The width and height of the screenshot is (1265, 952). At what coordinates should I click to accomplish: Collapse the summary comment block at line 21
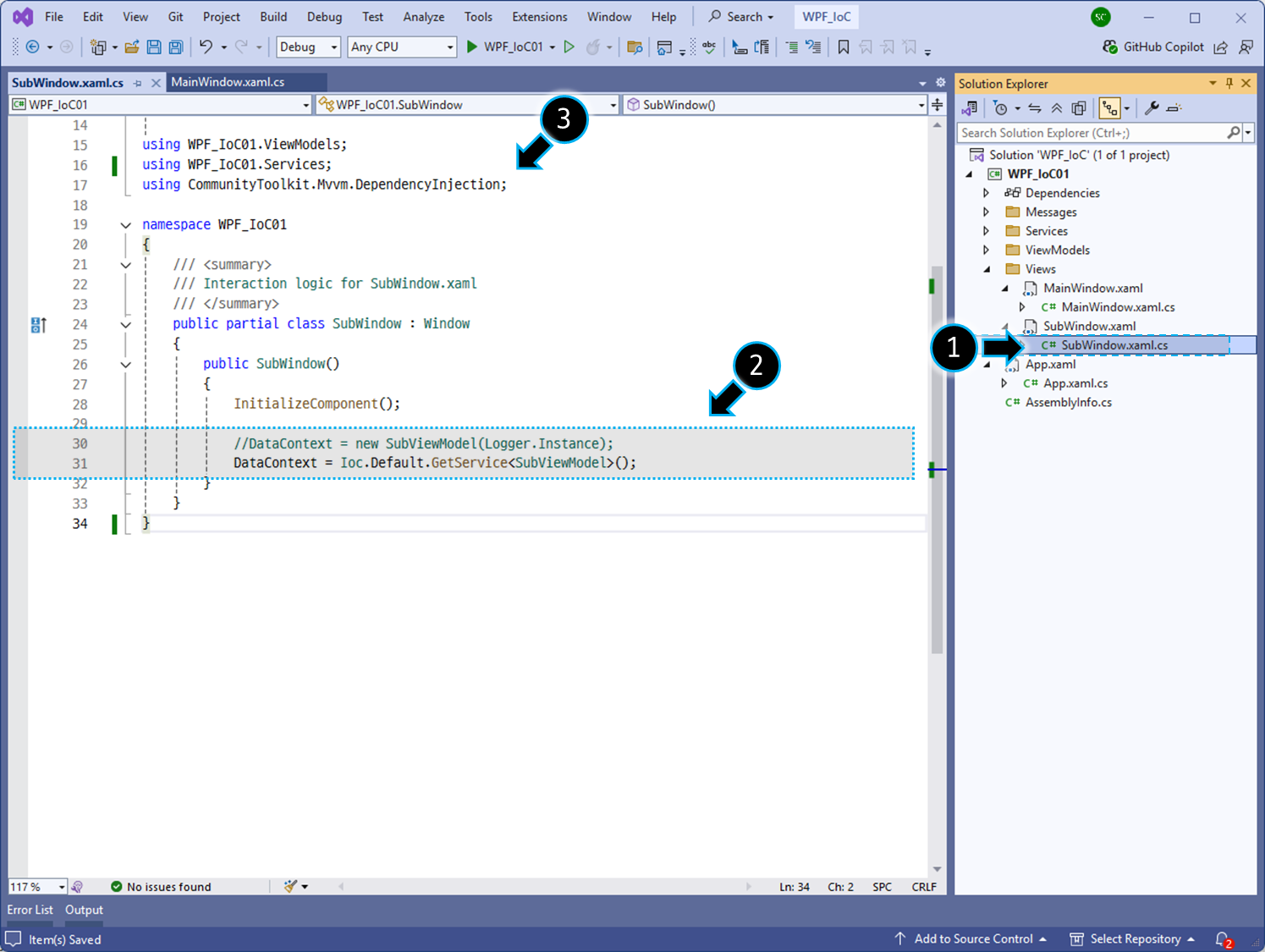point(126,265)
